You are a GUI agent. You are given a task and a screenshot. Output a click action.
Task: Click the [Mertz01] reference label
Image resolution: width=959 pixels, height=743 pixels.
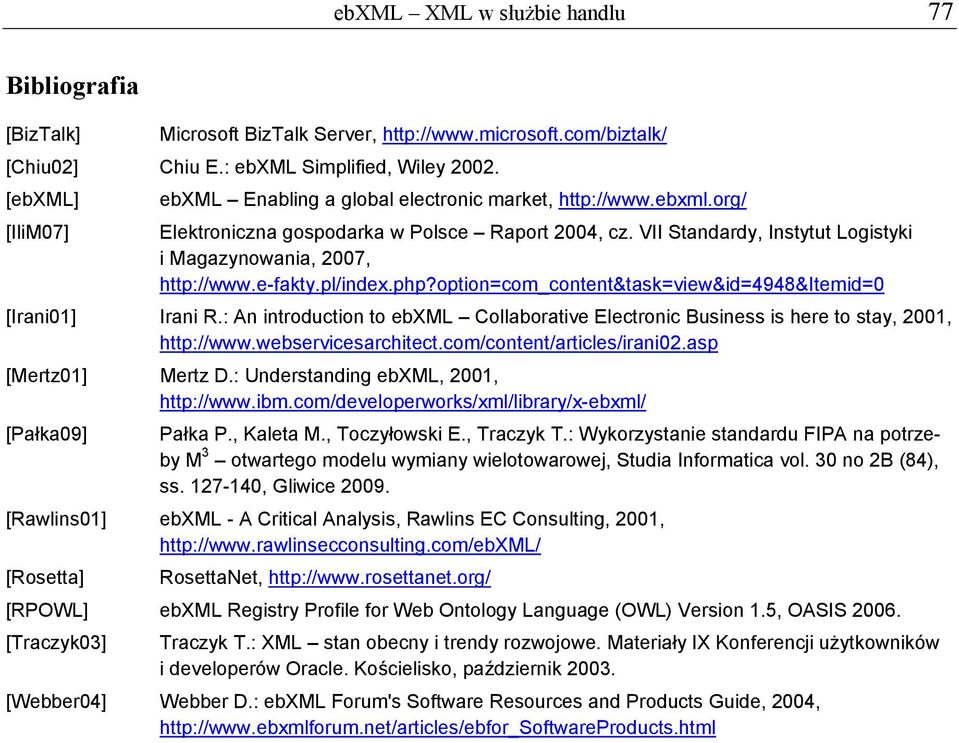pyautogui.click(x=46, y=375)
